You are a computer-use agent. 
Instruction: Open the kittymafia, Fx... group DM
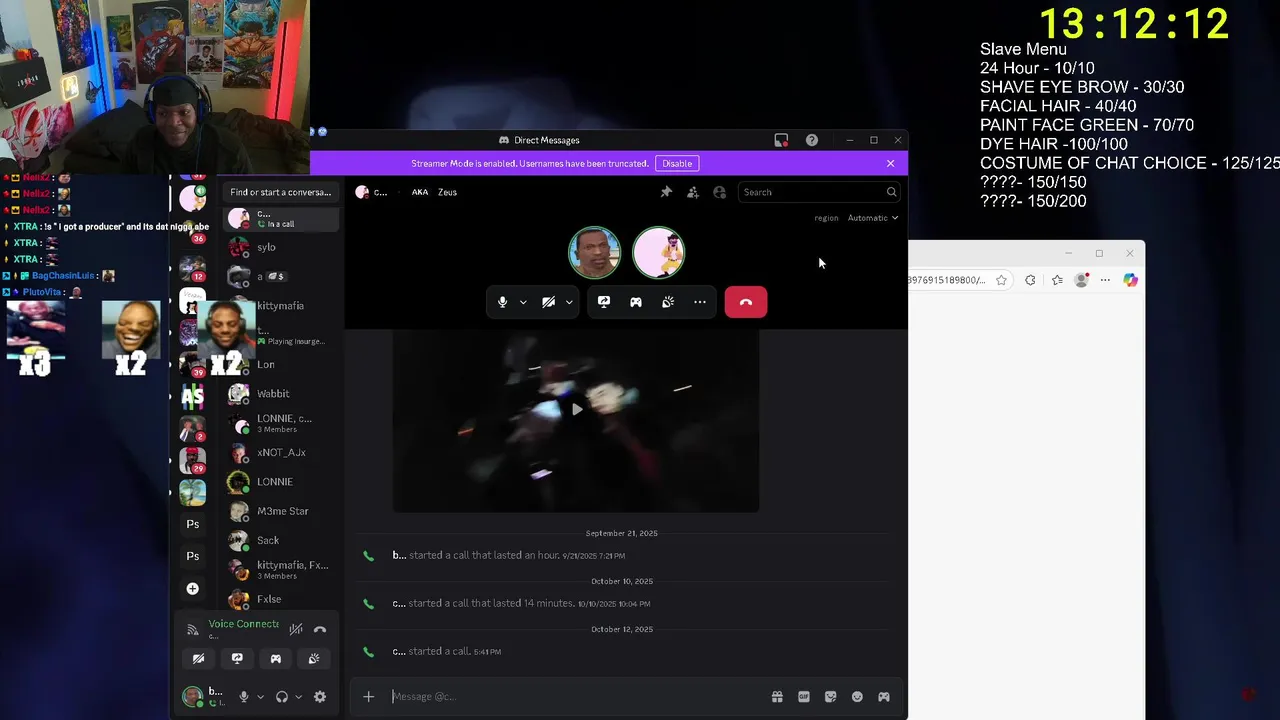point(283,570)
